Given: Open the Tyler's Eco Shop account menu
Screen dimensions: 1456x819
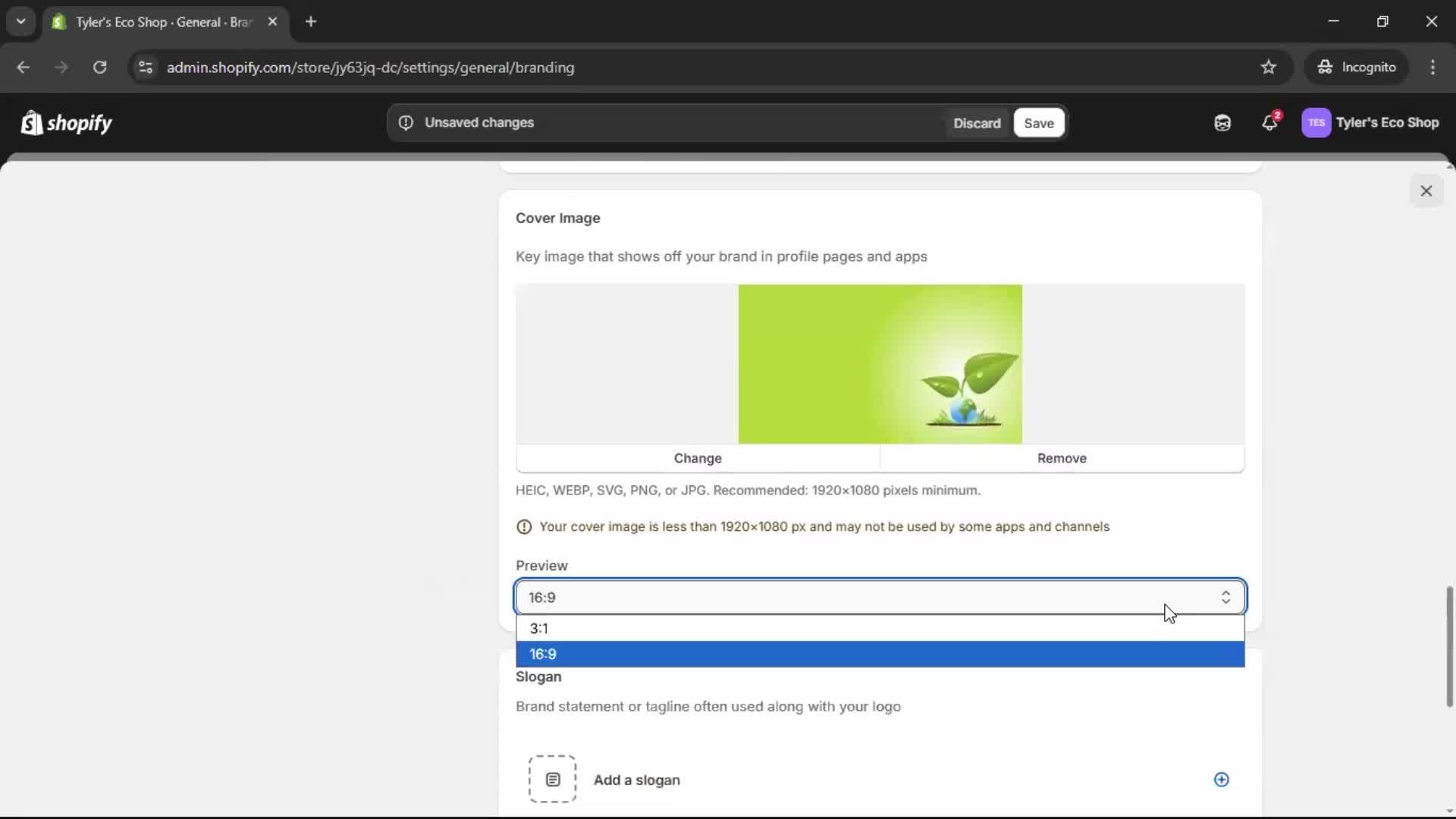Looking at the screenshot, I should 1370,123.
